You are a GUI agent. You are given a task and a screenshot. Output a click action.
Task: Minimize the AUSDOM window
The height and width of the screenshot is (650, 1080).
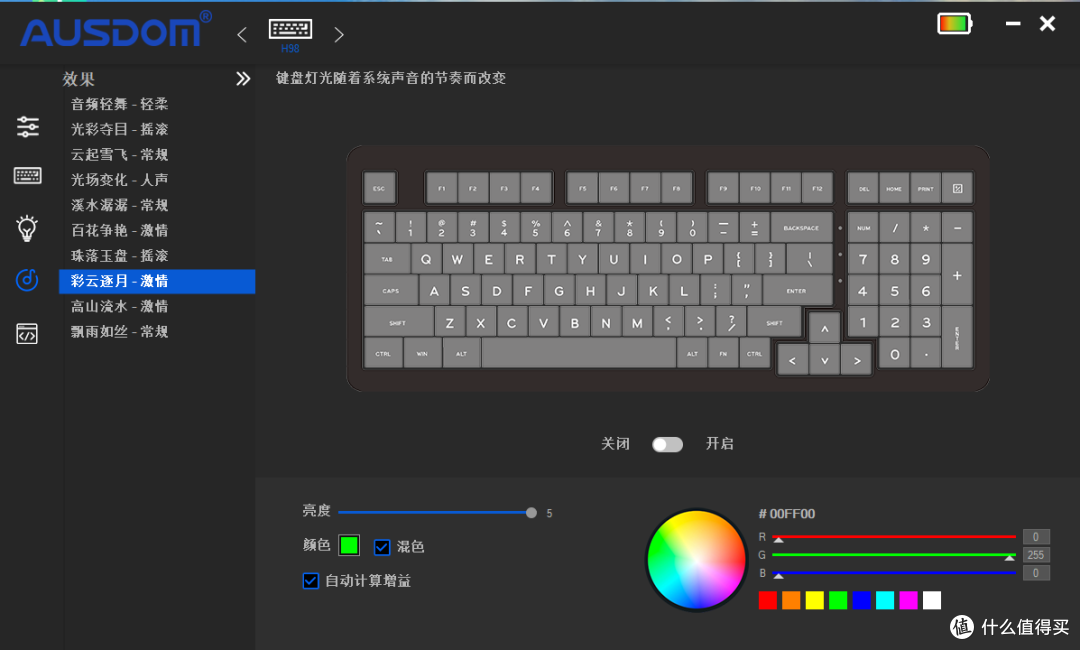tap(1012, 23)
